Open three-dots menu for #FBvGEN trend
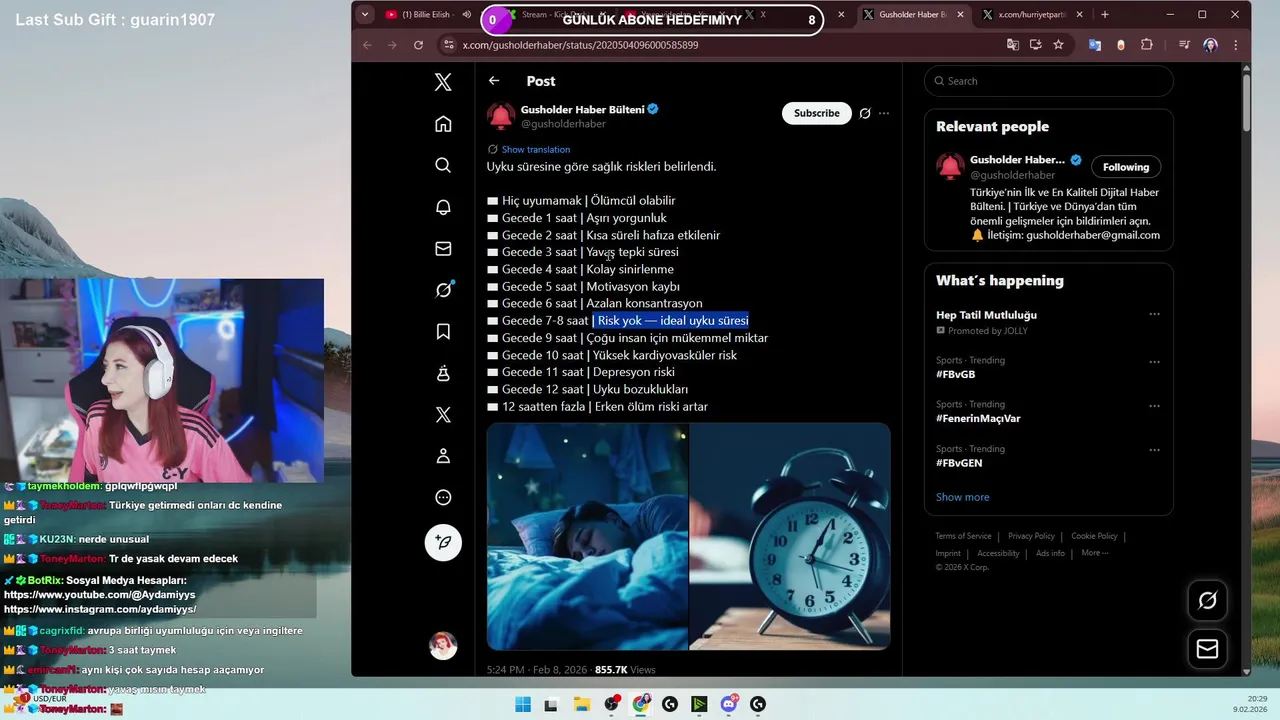1280x720 pixels. [1154, 450]
